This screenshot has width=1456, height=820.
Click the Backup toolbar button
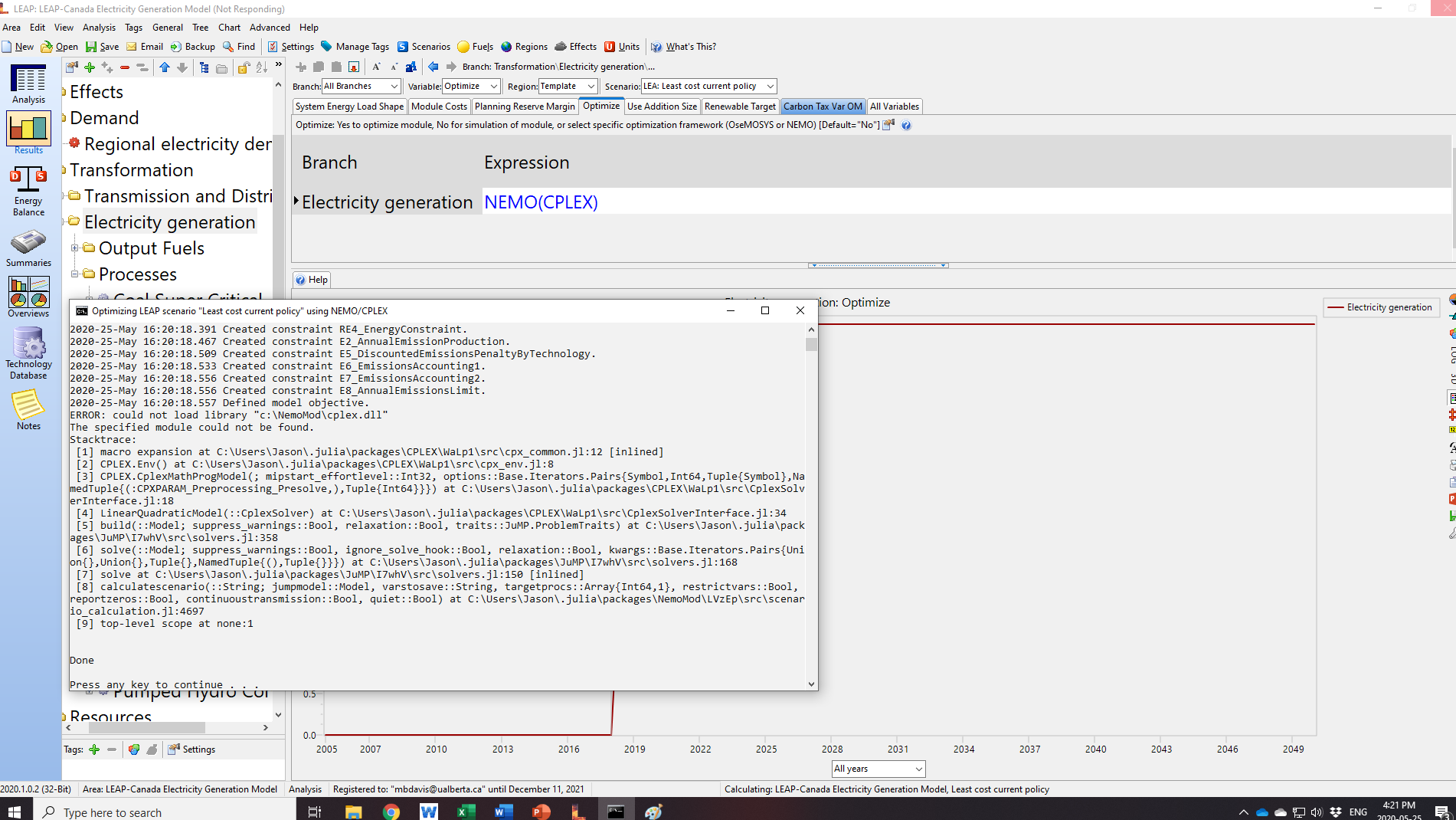[192, 47]
